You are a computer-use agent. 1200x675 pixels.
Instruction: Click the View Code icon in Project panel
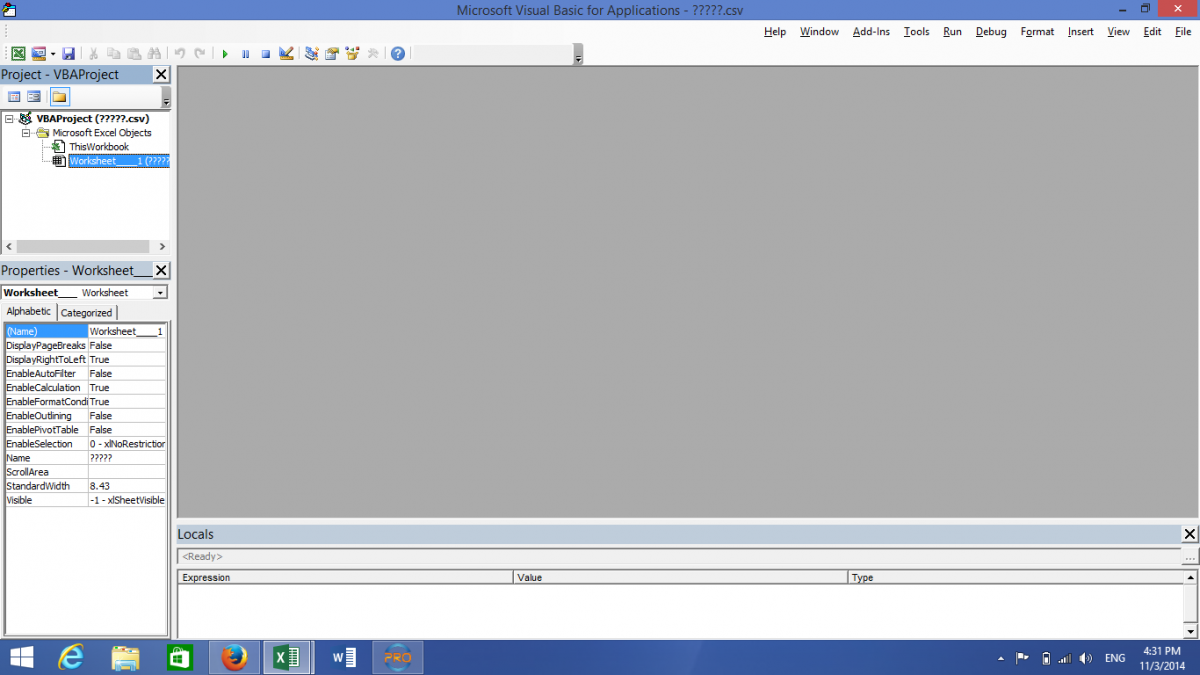(14, 97)
